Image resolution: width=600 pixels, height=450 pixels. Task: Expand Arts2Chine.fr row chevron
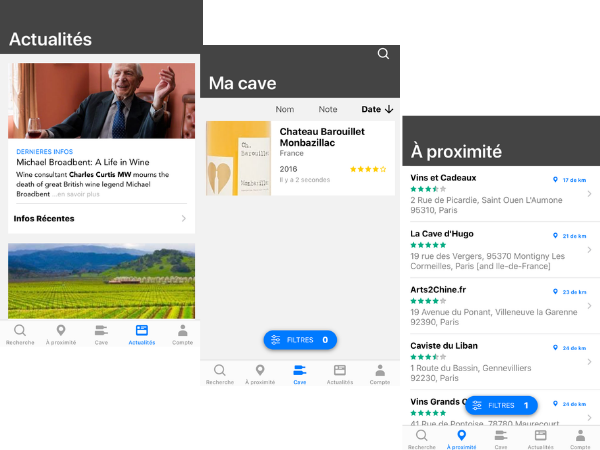[589, 306]
